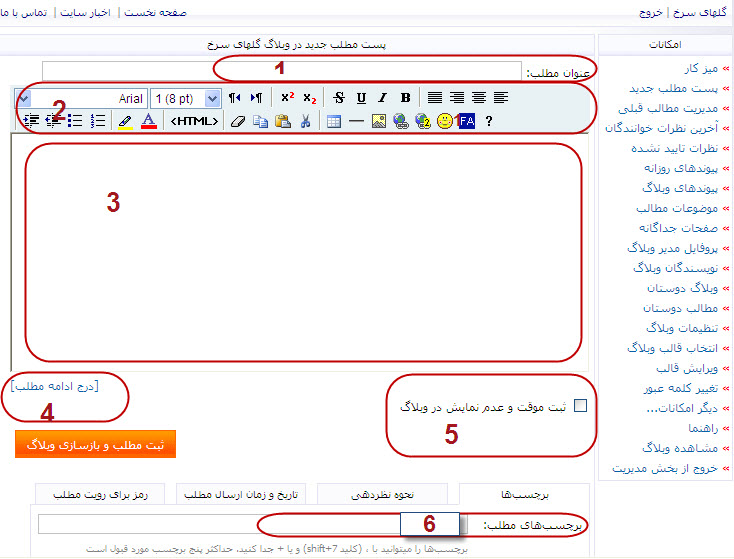Image resolution: width=734 pixels, height=559 pixels.
Task: Open blog authors link (نویسندگان وبلاگ)
Action: click(675, 268)
